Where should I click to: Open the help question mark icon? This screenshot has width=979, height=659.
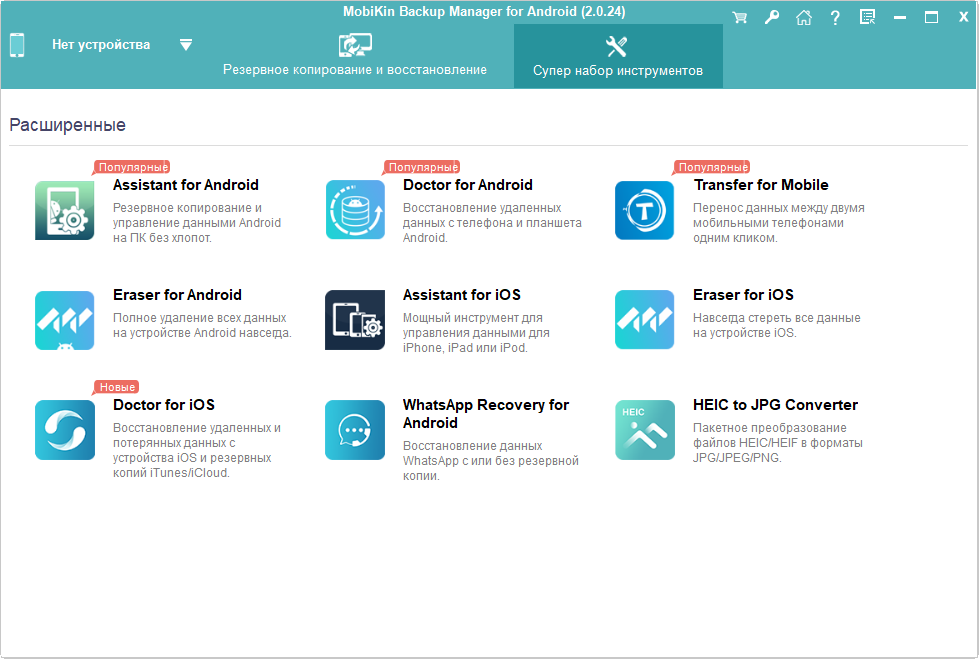(835, 17)
